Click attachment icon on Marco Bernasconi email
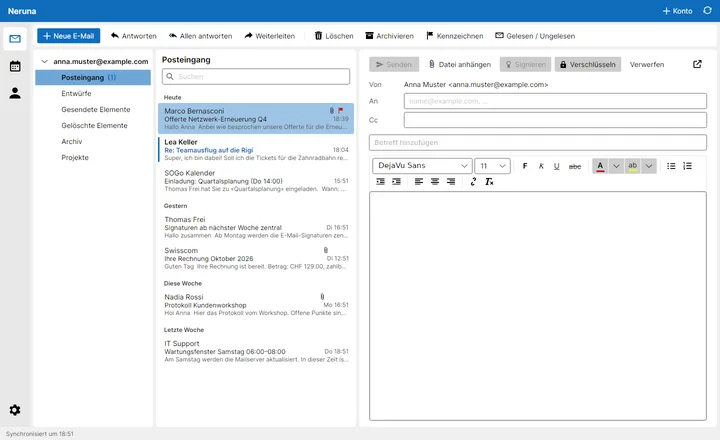The height and width of the screenshot is (440, 720). coord(332,111)
